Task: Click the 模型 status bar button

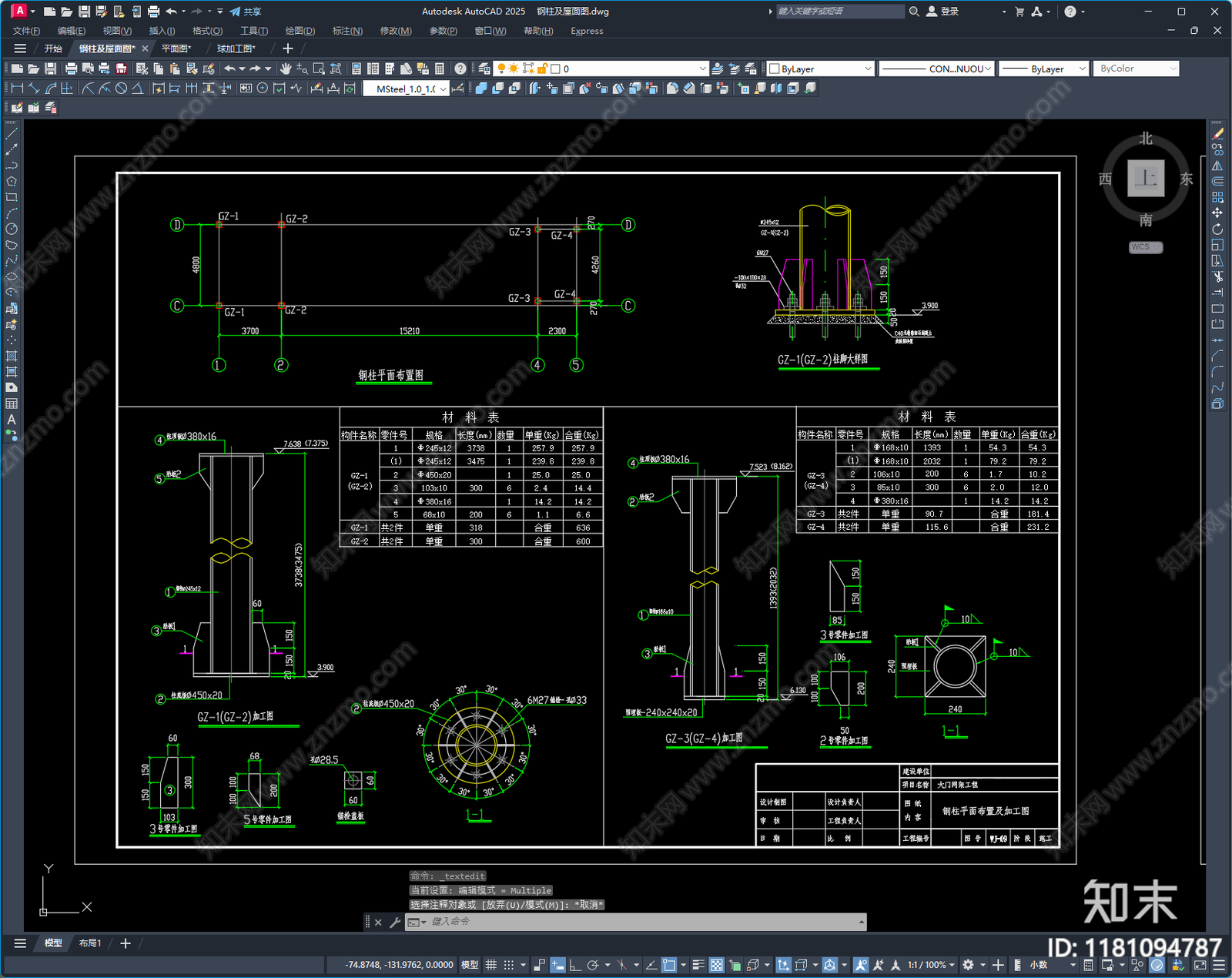Action: point(470,965)
